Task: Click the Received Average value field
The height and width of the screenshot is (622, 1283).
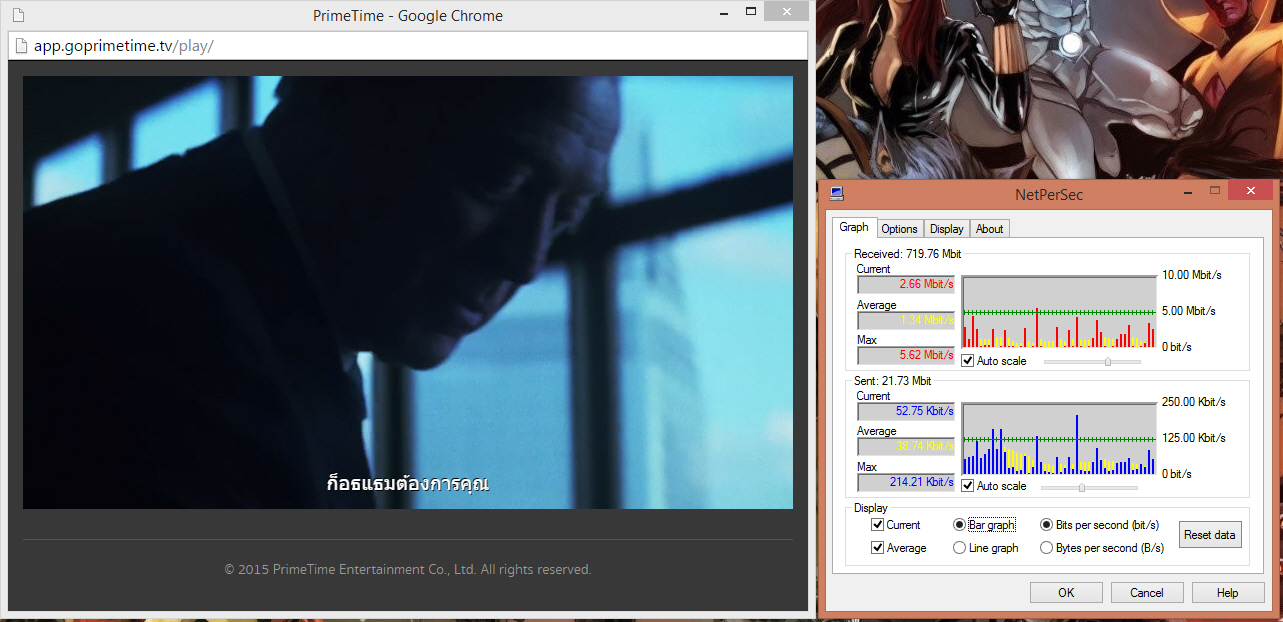Action: tap(906, 320)
